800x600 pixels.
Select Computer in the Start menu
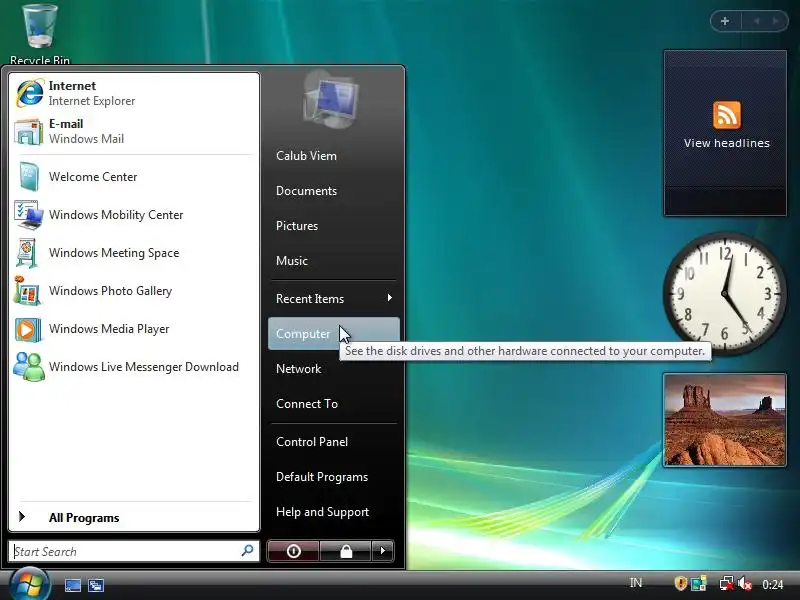334,334
